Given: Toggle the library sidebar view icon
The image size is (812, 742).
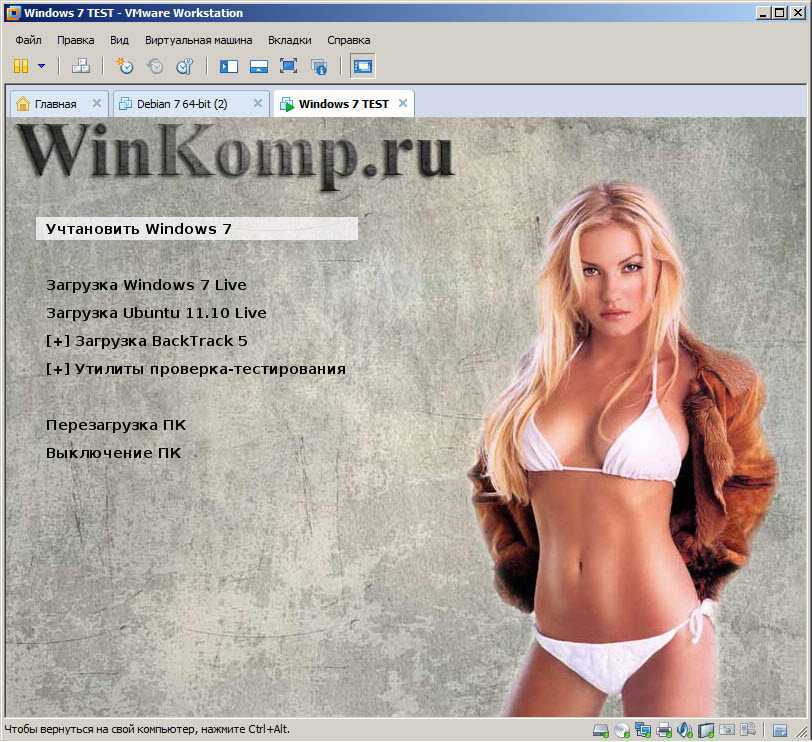Looking at the screenshot, I should [x=228, y=66].
